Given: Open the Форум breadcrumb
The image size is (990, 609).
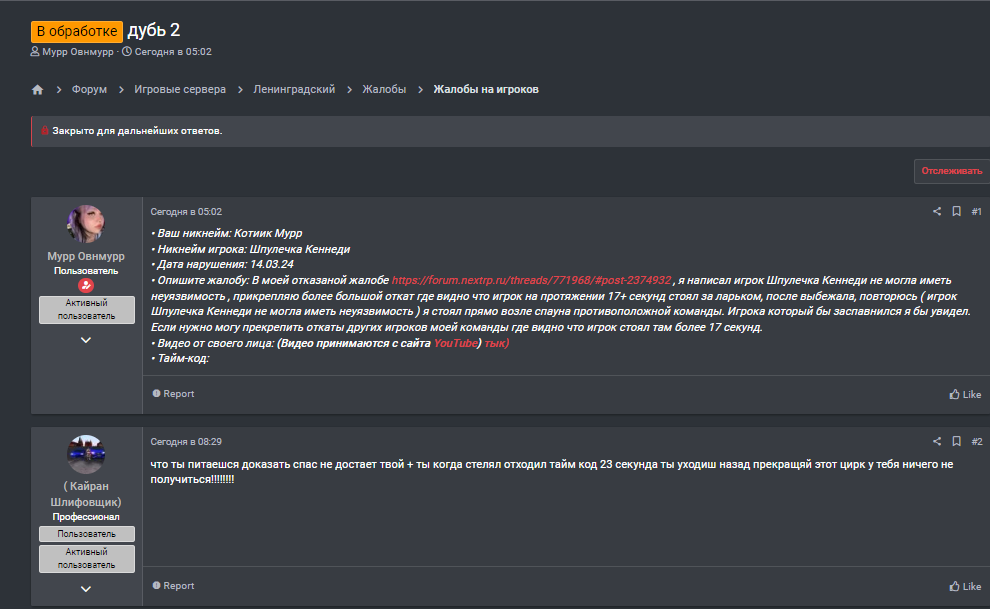Looking at the screenshot, I should tap(89, 90).
